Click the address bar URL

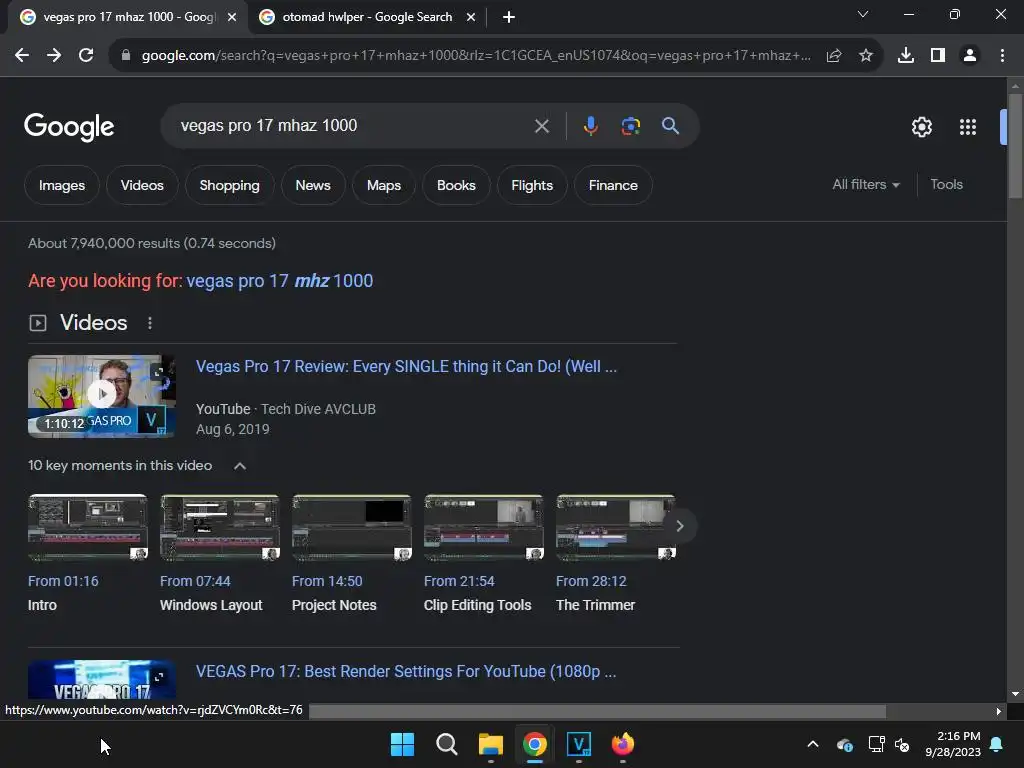pyautogui.click(x=476, y=56)
